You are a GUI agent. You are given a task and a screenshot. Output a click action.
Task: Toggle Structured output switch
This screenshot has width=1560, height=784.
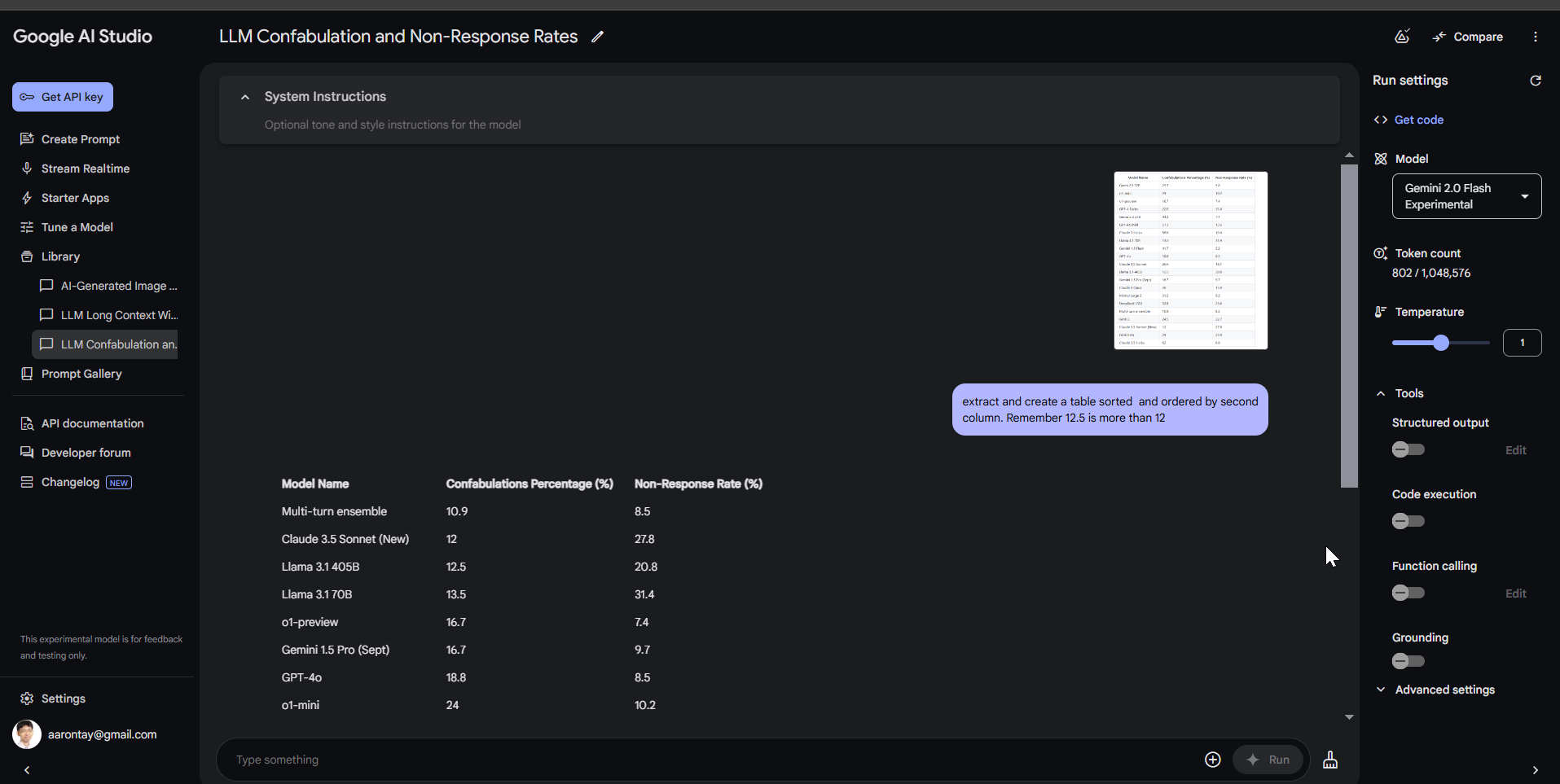point(1408,449)
